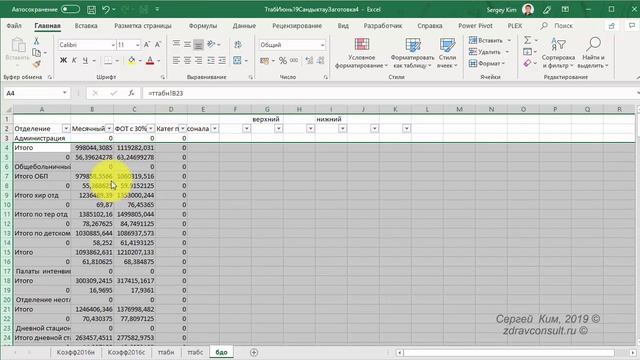Open the Calibri font name dropdown
Viewport: 640px width, 360px height.
tap(113, 45)
